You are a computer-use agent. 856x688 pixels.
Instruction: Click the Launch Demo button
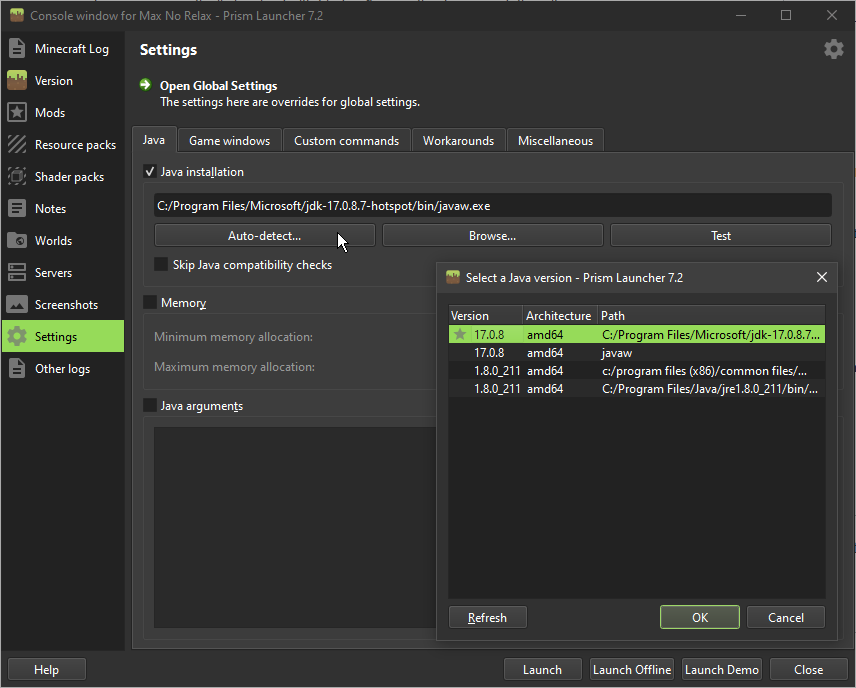point(722,669)
